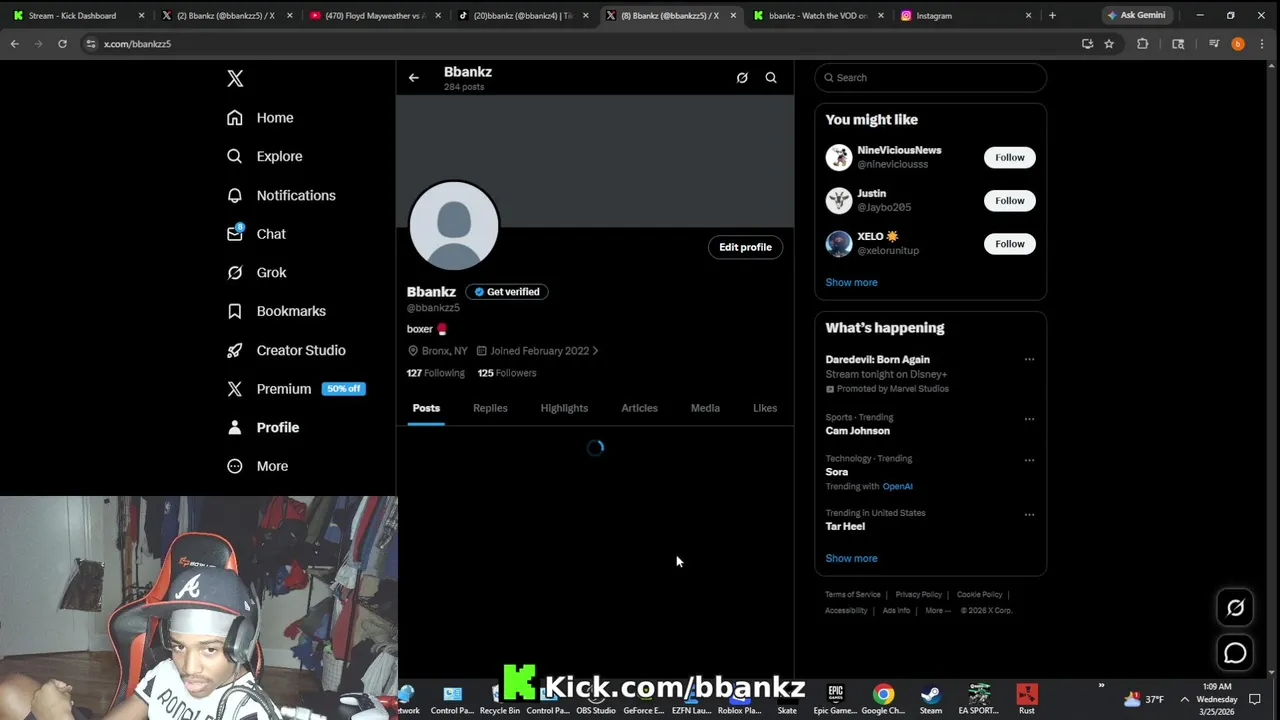Click the browser Back arrow
The width and height of the screenshot is (1280, 720).
pyautogui.click(x=14, y=44)
